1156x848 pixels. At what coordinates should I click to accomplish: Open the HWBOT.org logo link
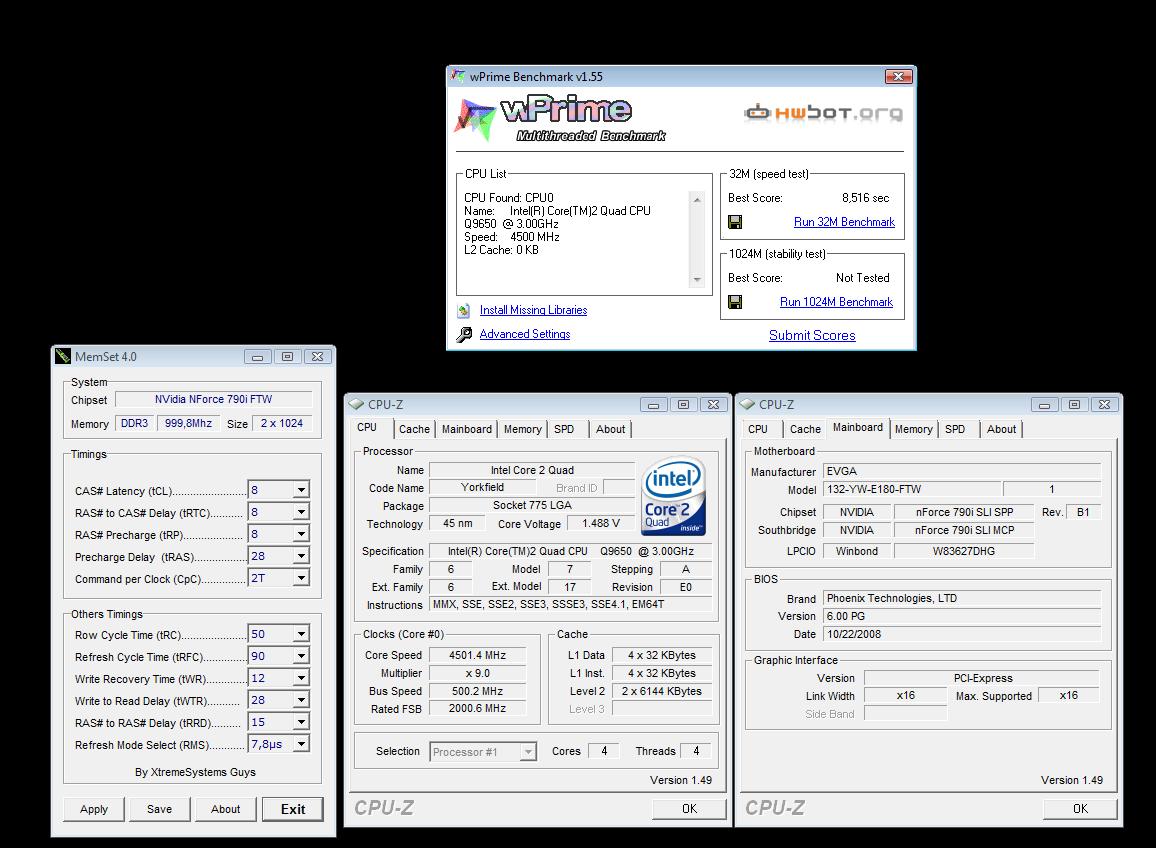(x=823, y=113)
